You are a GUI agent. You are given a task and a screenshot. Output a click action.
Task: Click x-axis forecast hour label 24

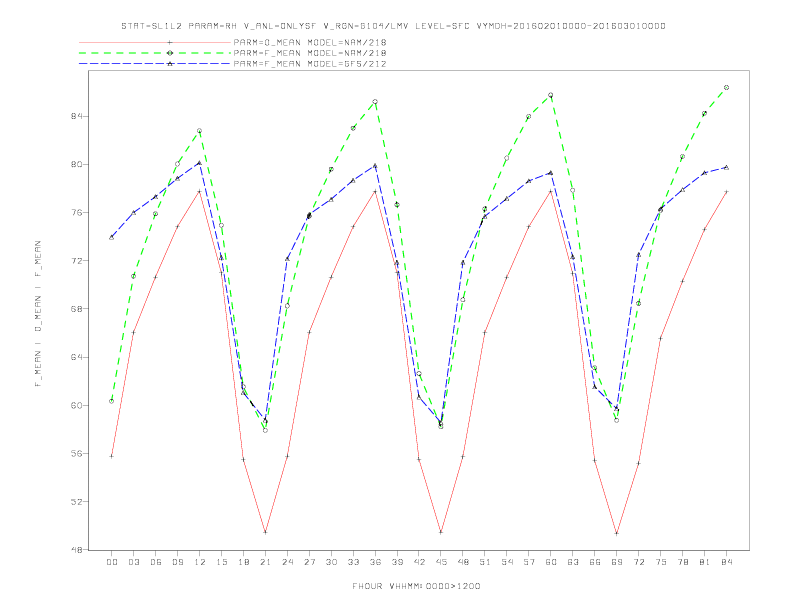[x=287, y=562]
